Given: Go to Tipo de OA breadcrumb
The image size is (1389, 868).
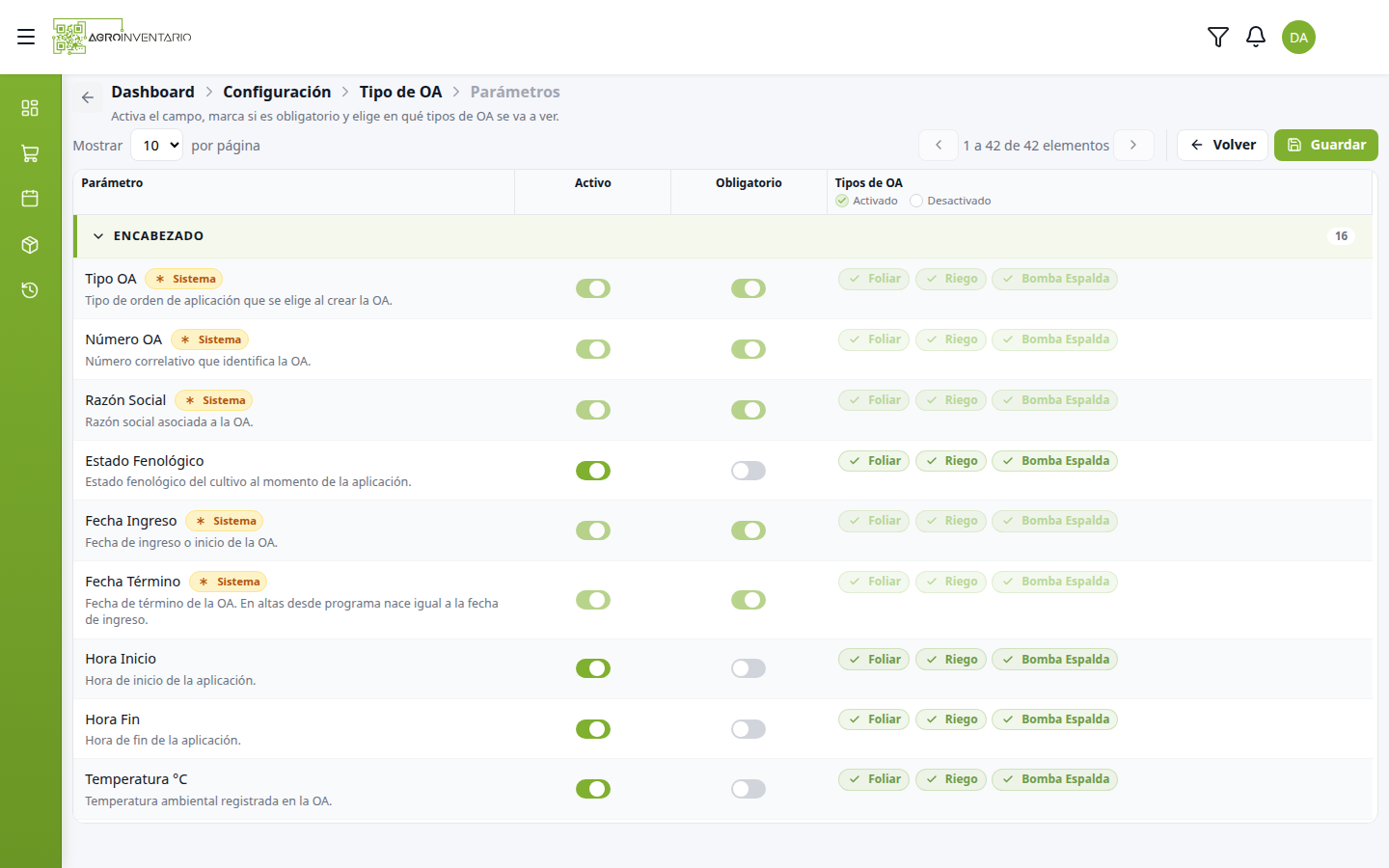Looking at the screenshot, I should (400, 92).
